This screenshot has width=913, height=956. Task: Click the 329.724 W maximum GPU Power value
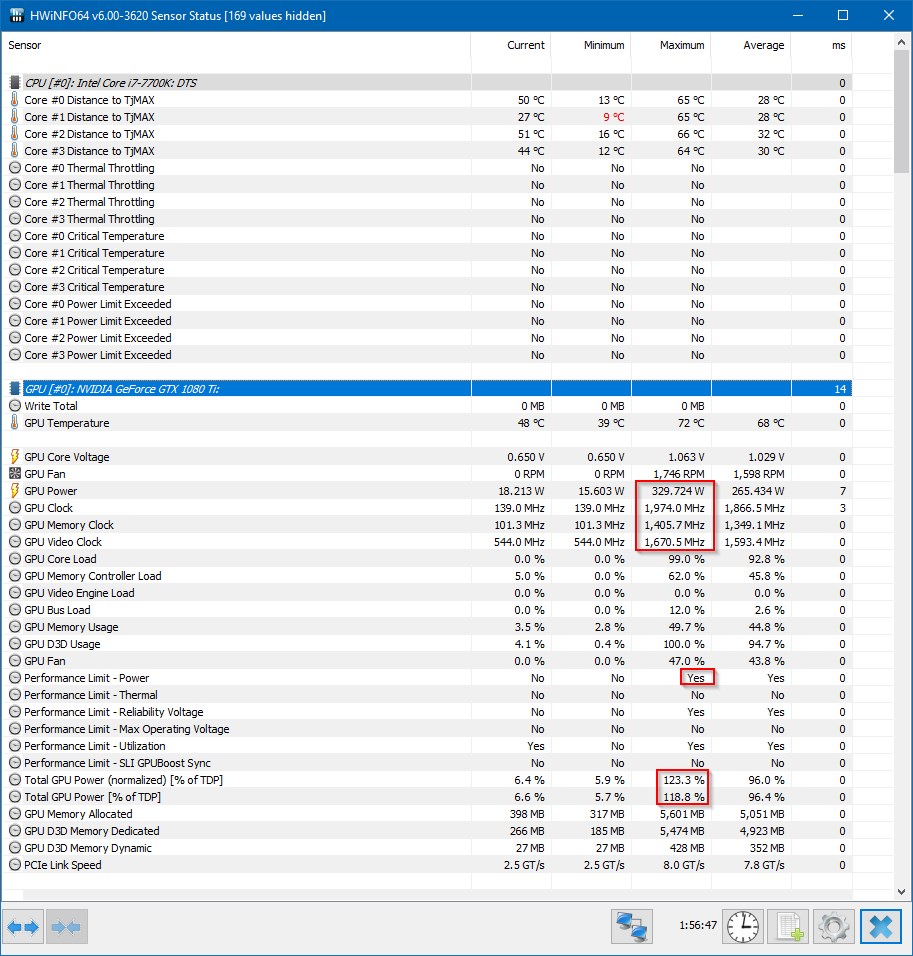pyautogui.click(x=678, y=491)
